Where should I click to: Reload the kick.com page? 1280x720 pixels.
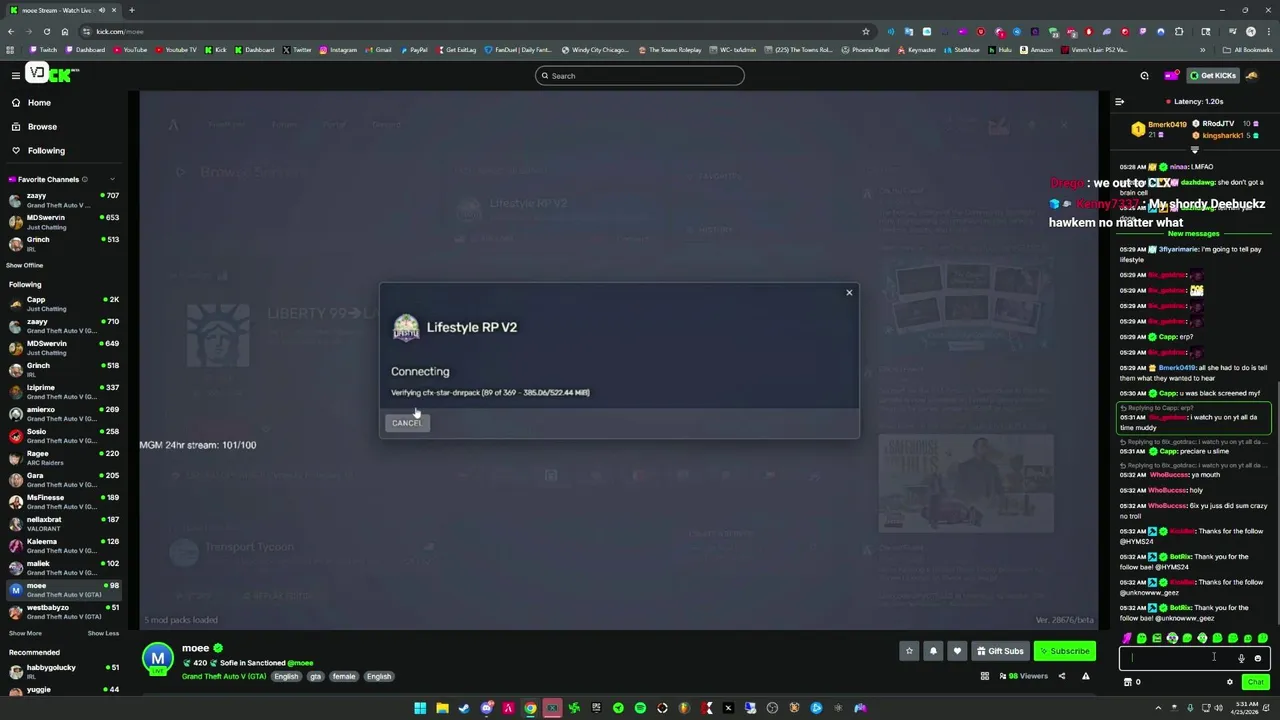46,31
